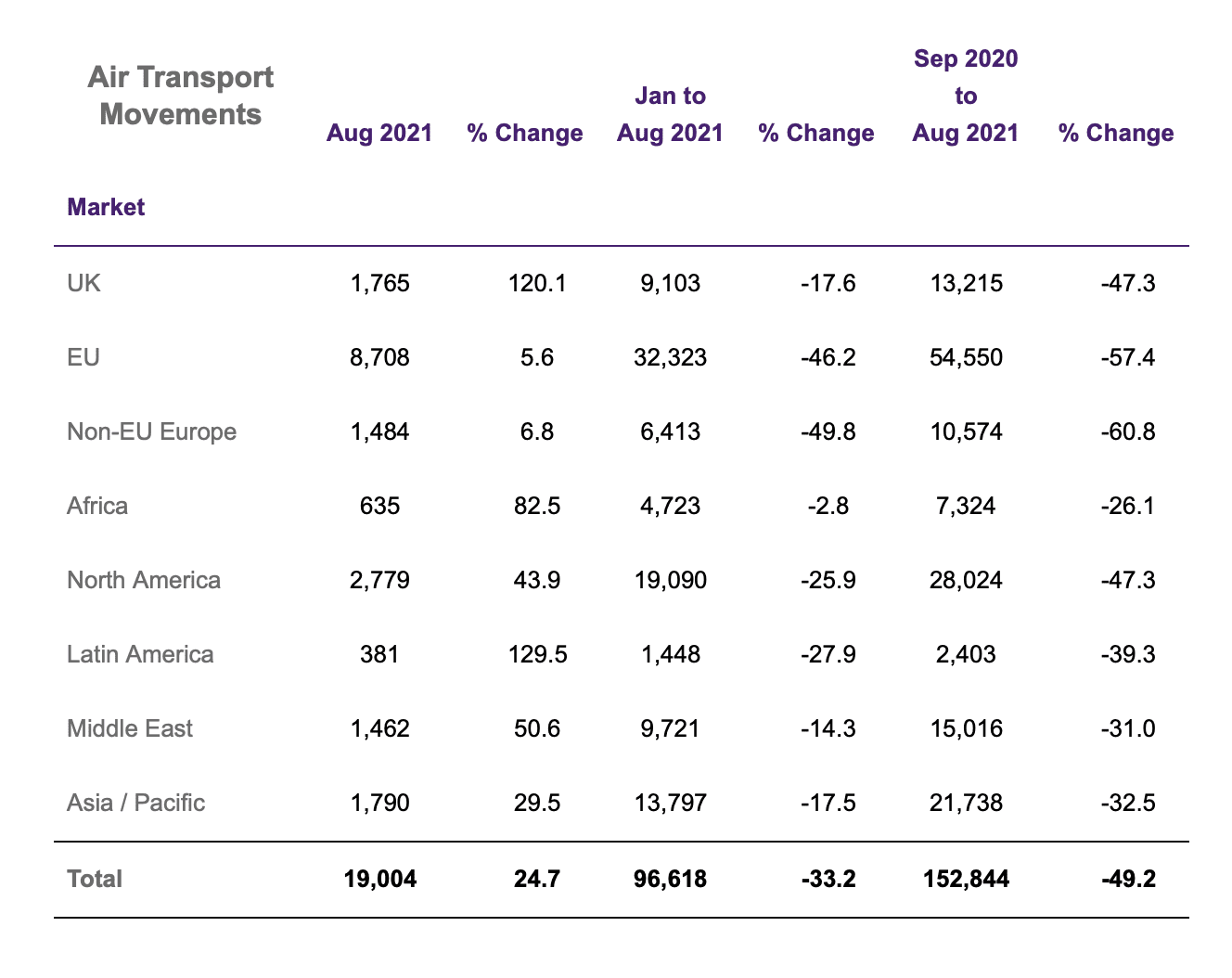The height and width of the screenshot is (978, 1232).
Task: Click the Aug 2021 column header
Action: point(379,133)
